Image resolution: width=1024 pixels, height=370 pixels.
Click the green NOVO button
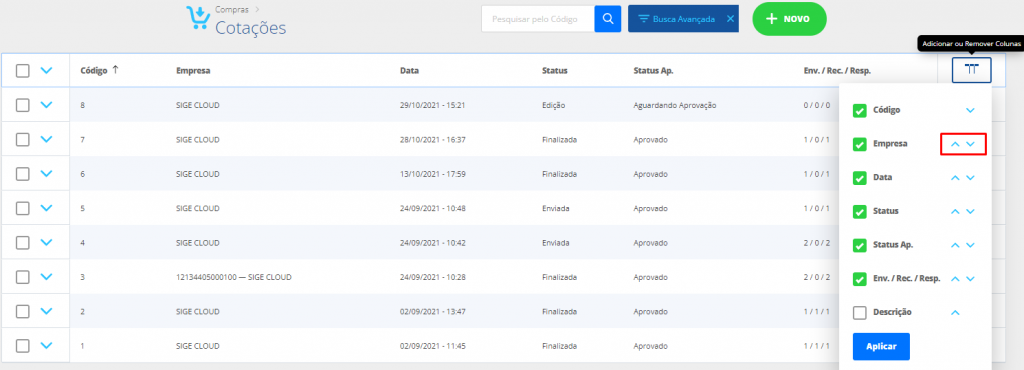790,19
